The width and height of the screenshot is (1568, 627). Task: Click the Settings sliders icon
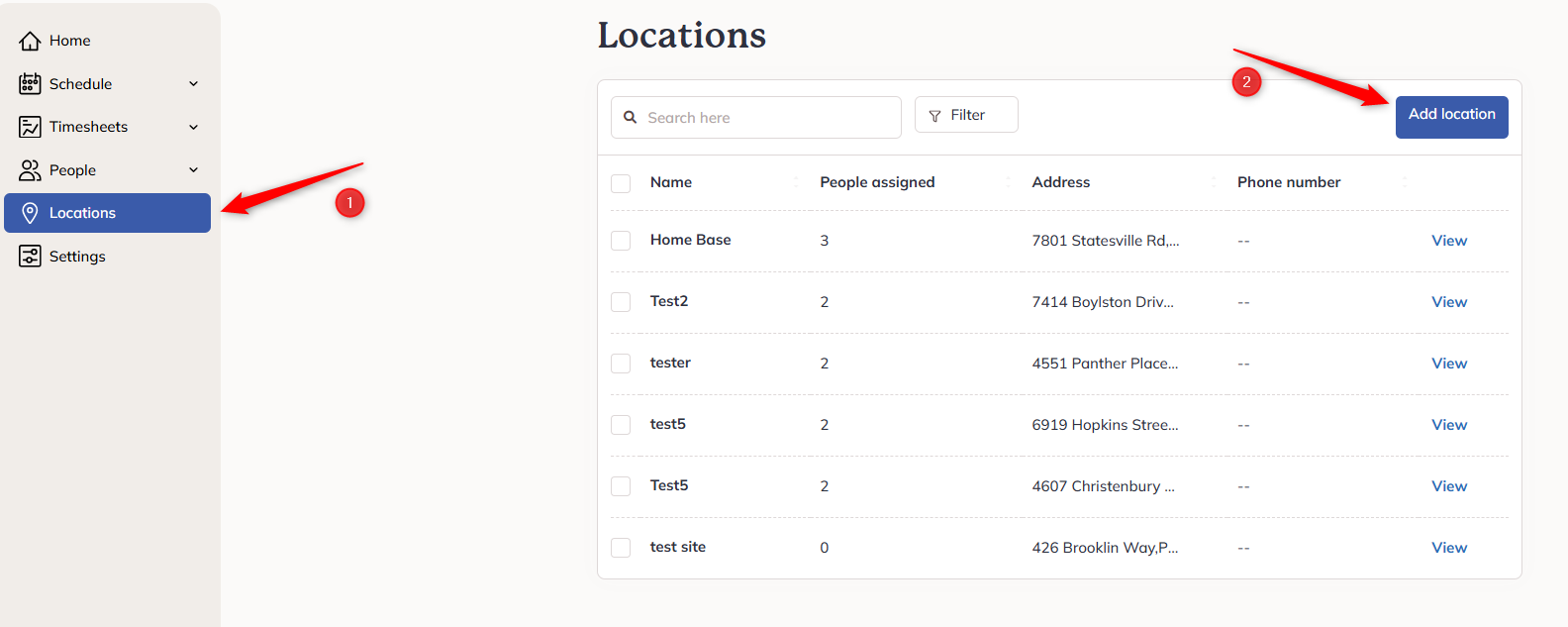30,257
